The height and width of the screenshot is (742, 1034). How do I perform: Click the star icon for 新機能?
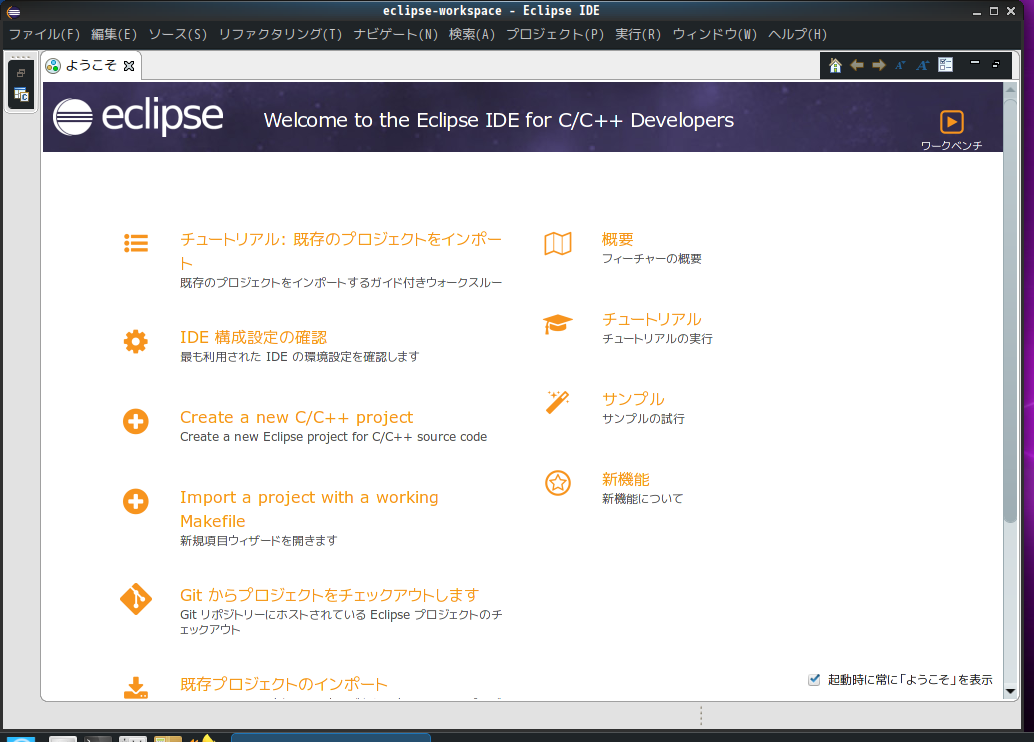(x=558, y=483)
